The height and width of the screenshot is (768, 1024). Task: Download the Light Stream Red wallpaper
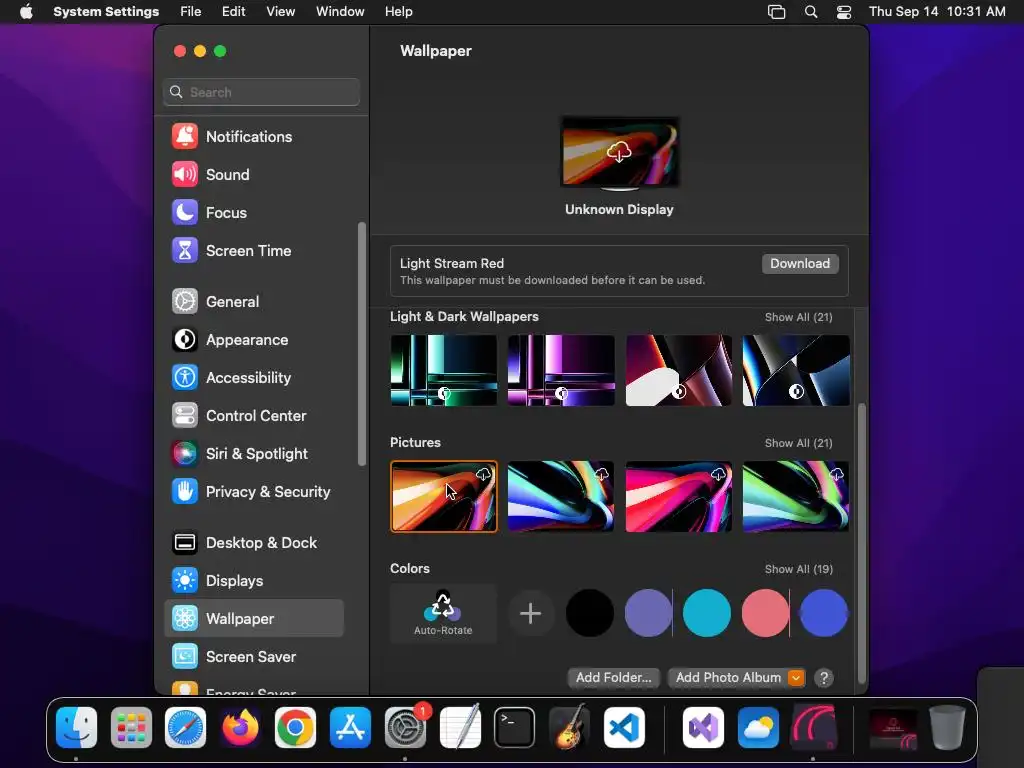click(x=800, y=263)
